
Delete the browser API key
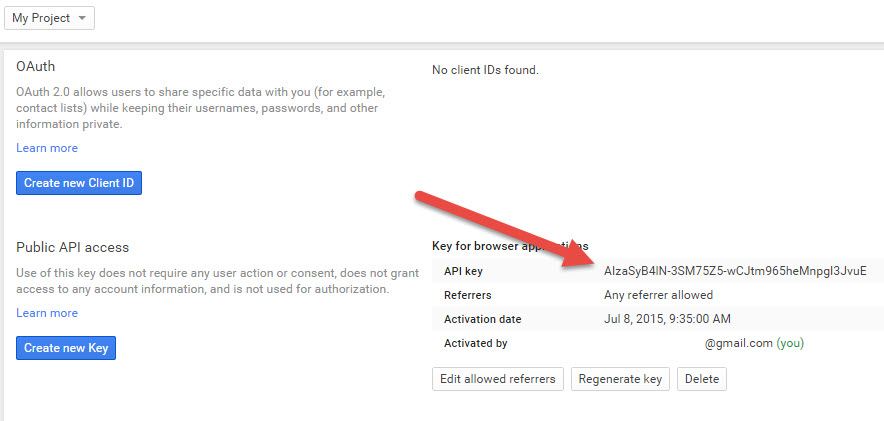(702, 379)
